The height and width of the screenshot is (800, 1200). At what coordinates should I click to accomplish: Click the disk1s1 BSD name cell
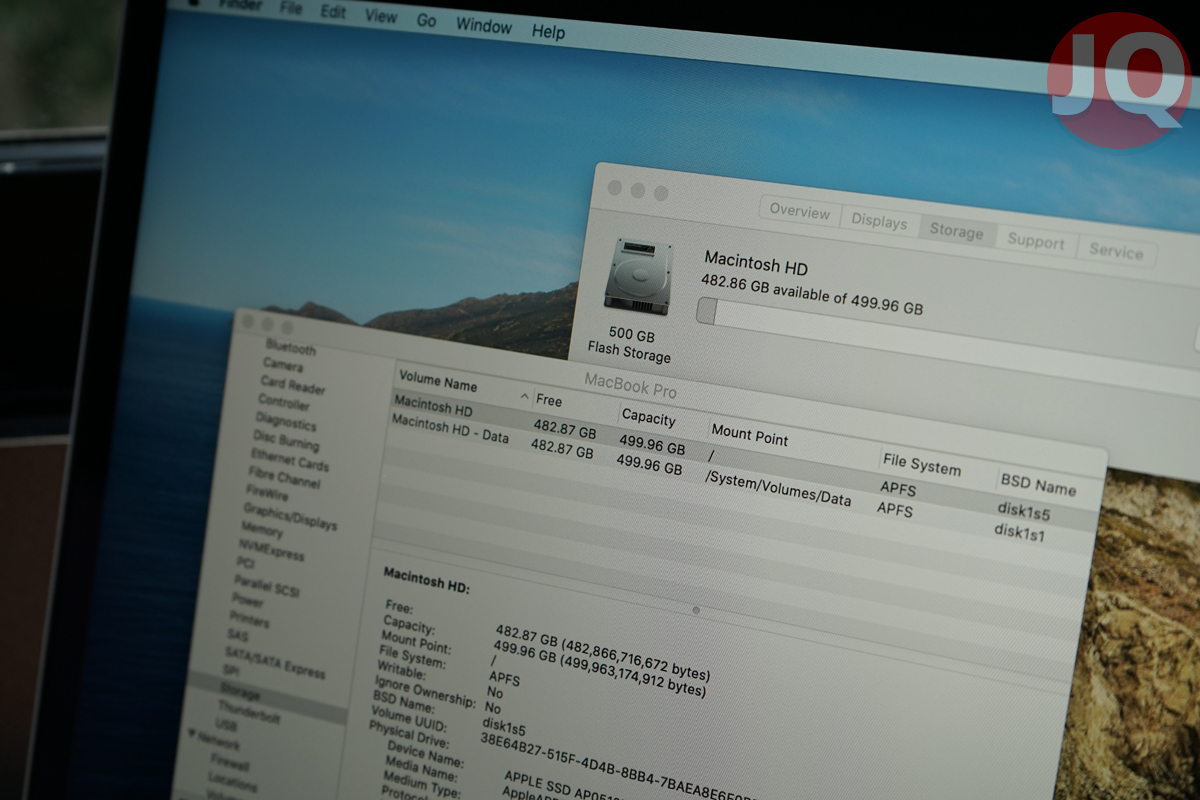pyautogui.click(x=1021, y=533)
